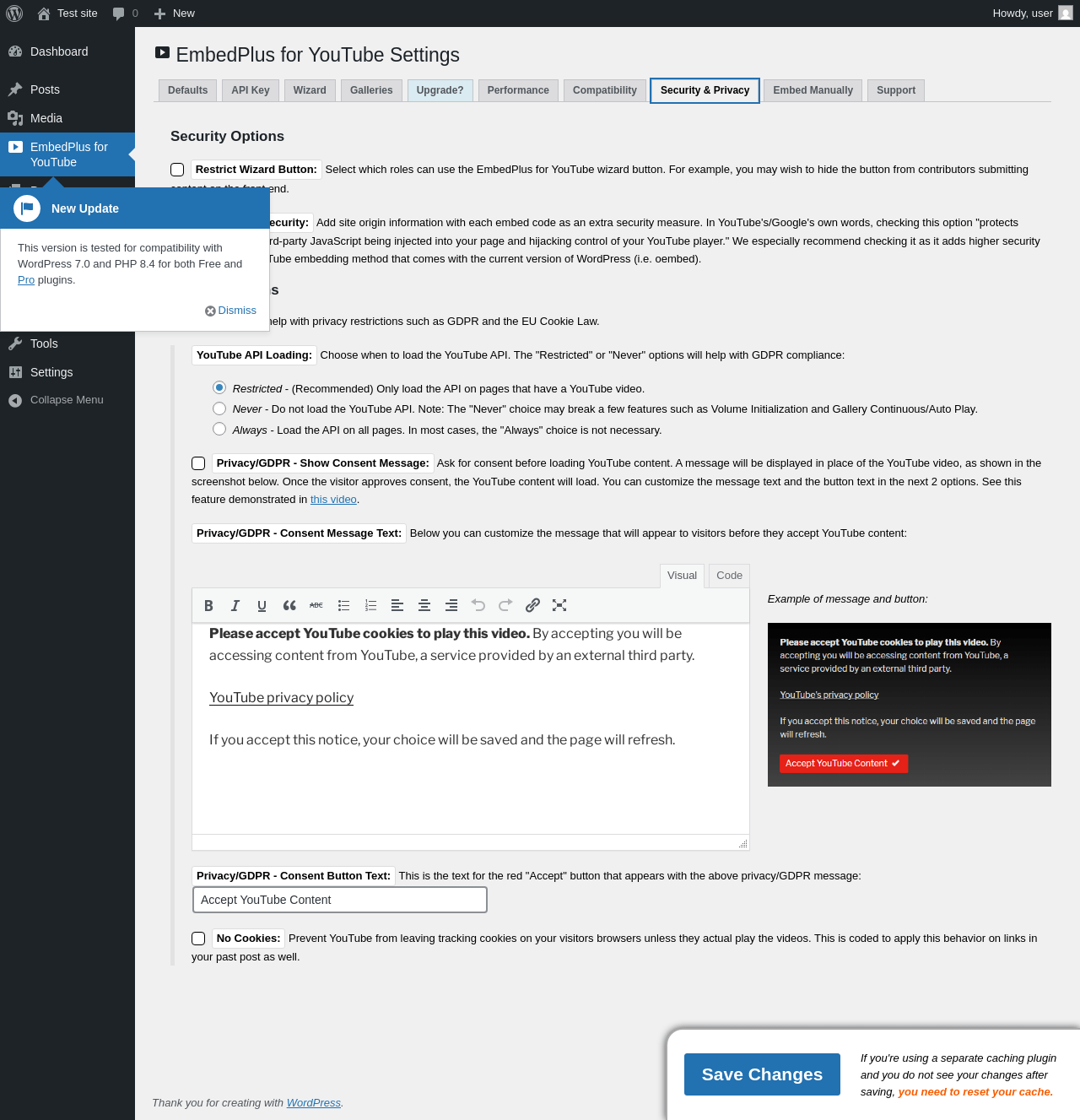Select the Never API loading option
The width and height of the screenshot is (1080, 1120).
[219, 409]
